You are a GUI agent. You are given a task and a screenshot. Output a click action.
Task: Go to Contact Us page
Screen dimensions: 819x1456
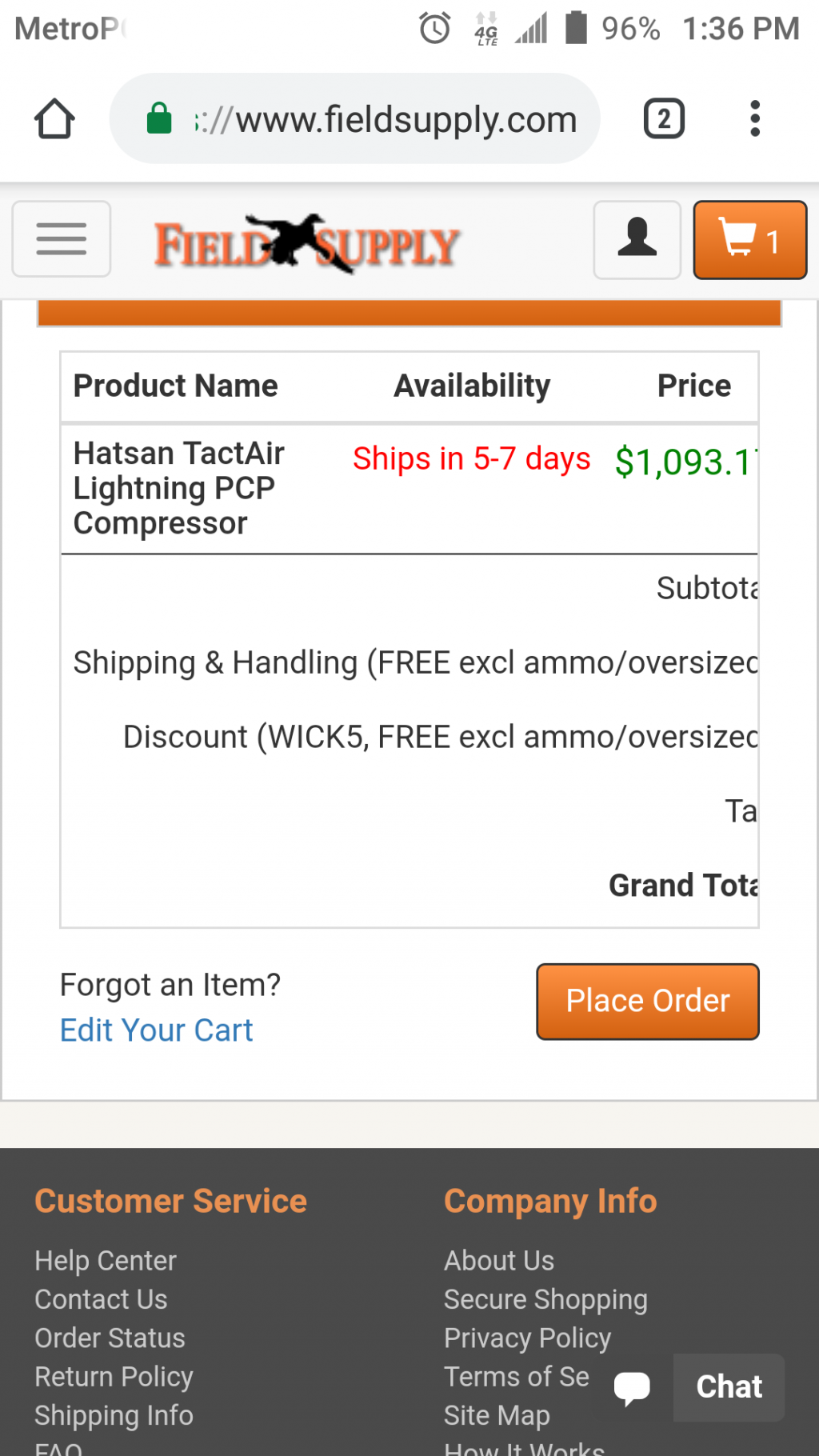[101, 1299]
